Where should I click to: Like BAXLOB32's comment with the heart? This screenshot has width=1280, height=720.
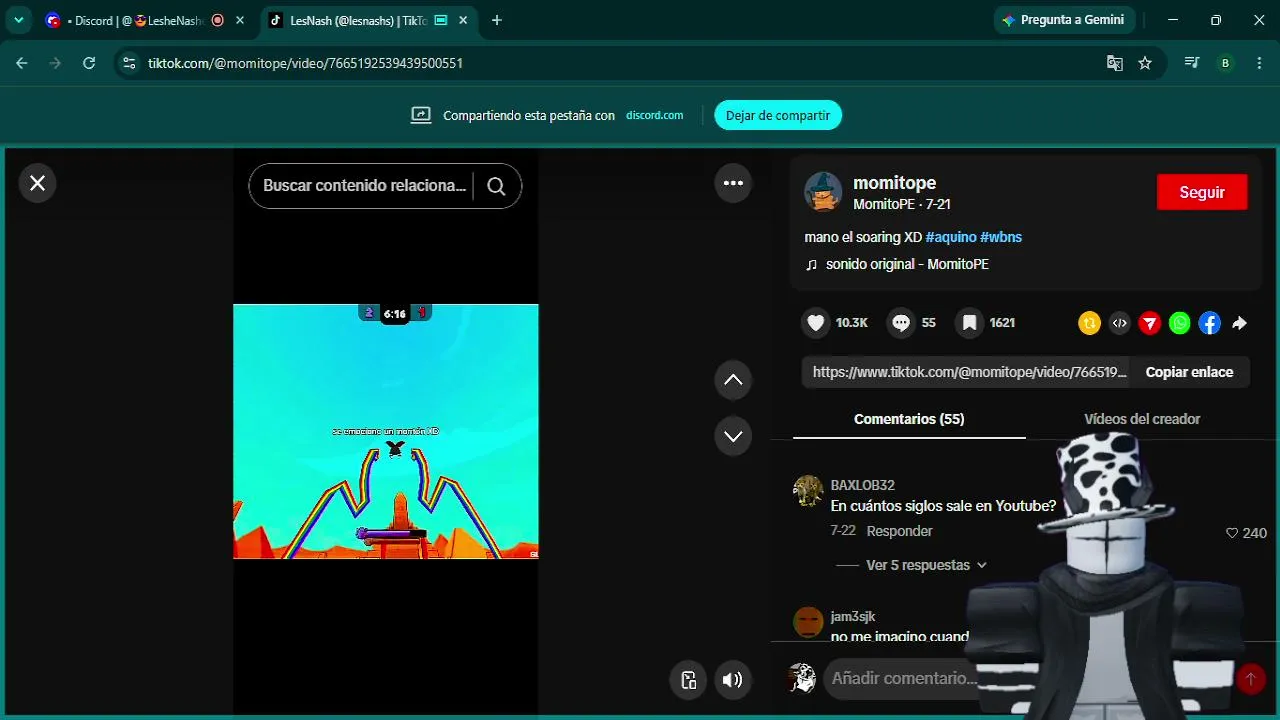click(1232, 533)
